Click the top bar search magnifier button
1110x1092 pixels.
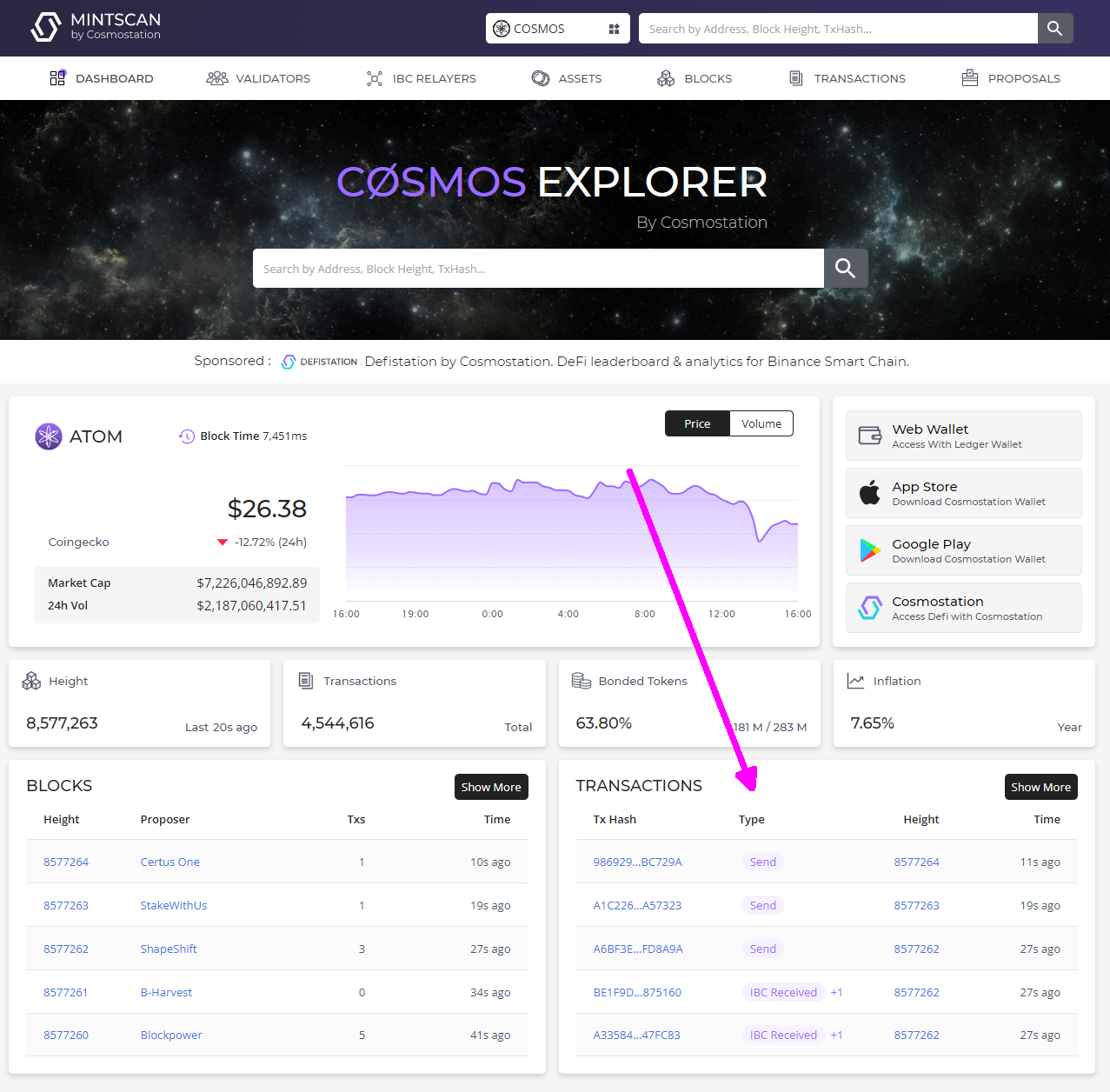tap(1055, 29)
